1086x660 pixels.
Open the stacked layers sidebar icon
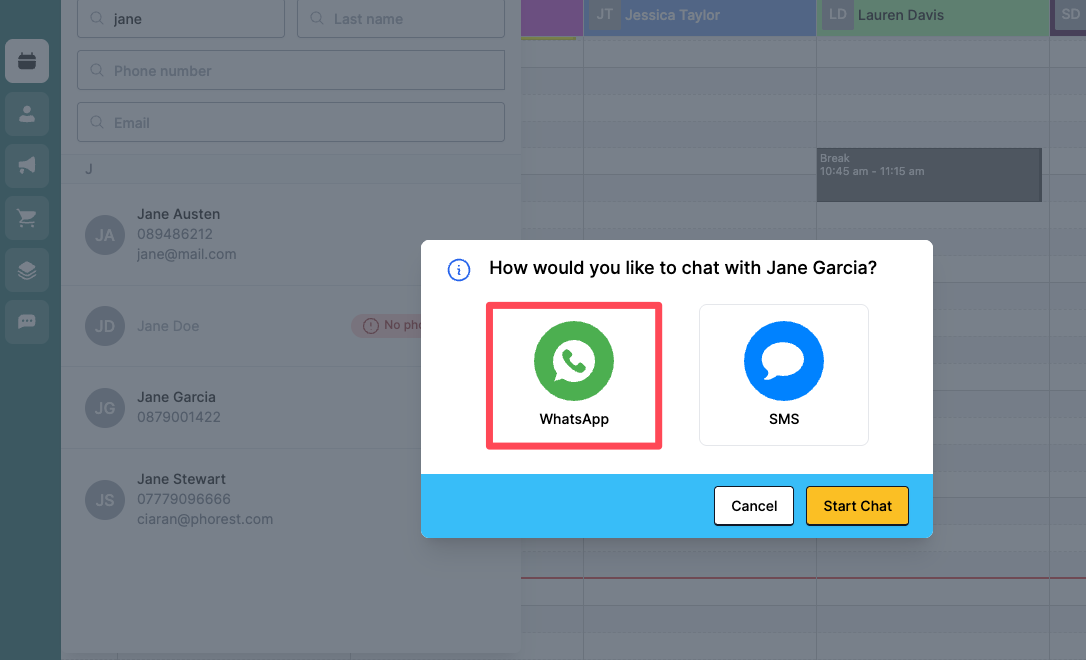tap(27, 270)
